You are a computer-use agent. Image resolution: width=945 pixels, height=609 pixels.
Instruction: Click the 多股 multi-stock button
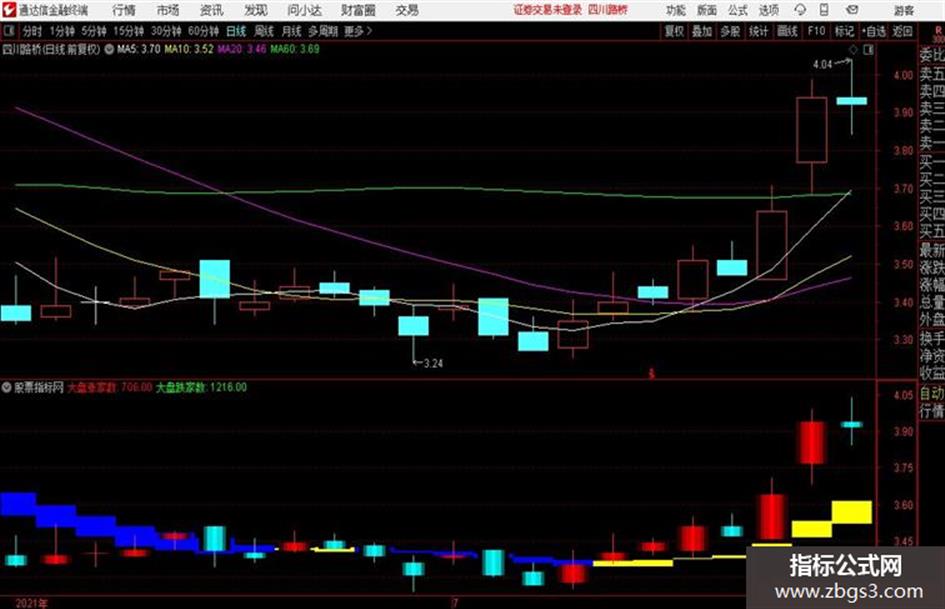pos(730,31)
